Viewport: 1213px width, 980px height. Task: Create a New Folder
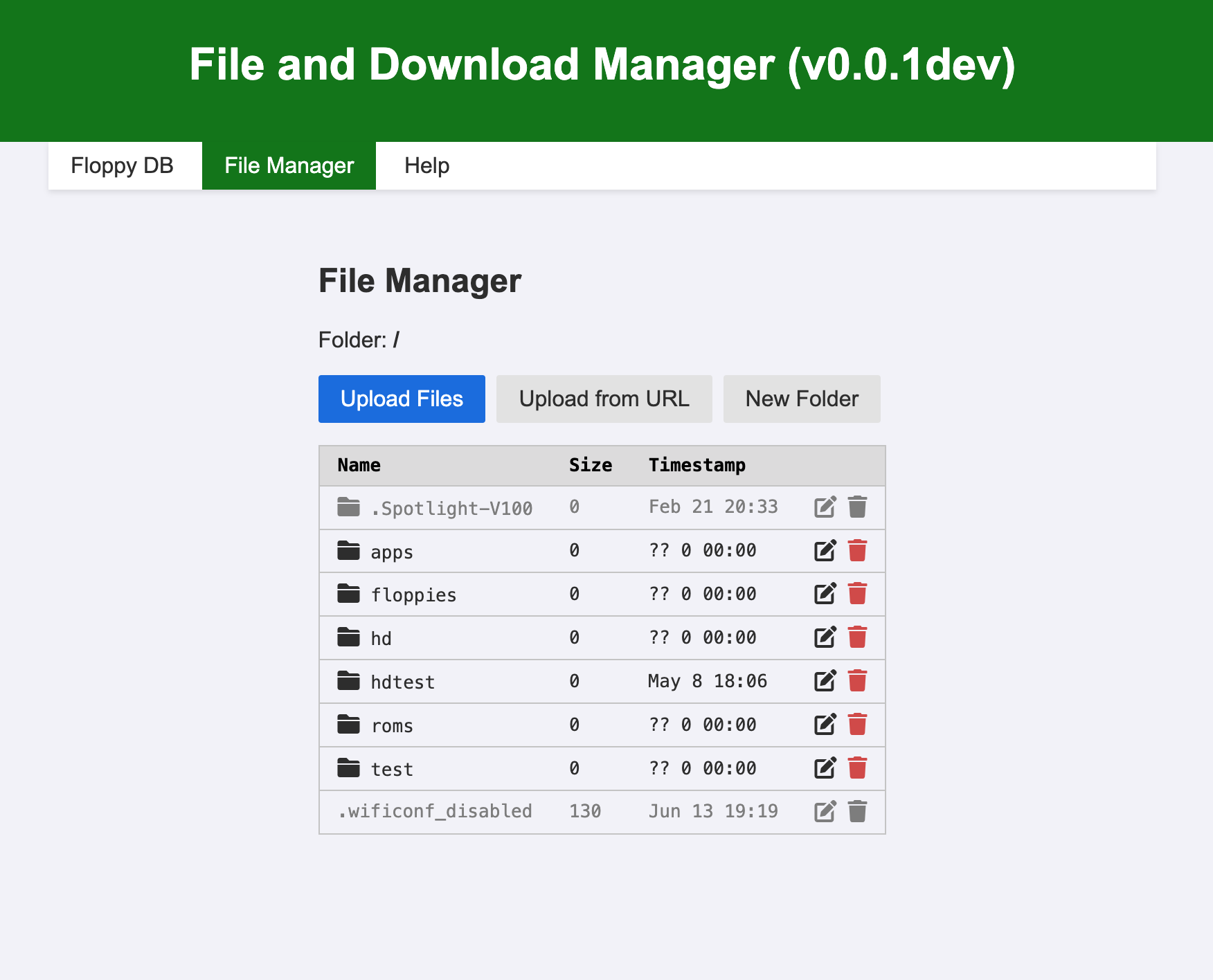click(x=802, y=399)
